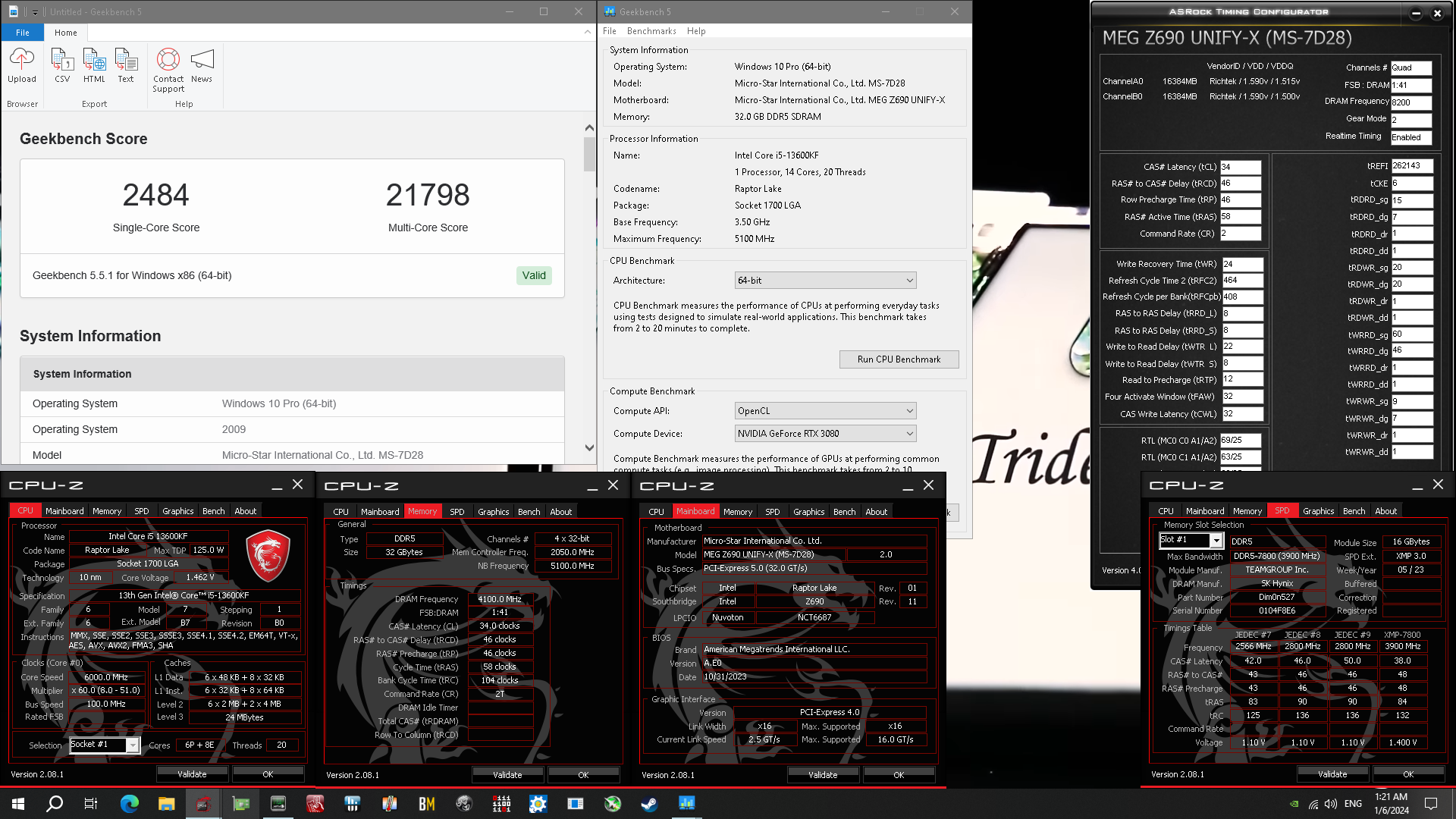Click the Realtime Timing Enabled field

click(1410, 137)
